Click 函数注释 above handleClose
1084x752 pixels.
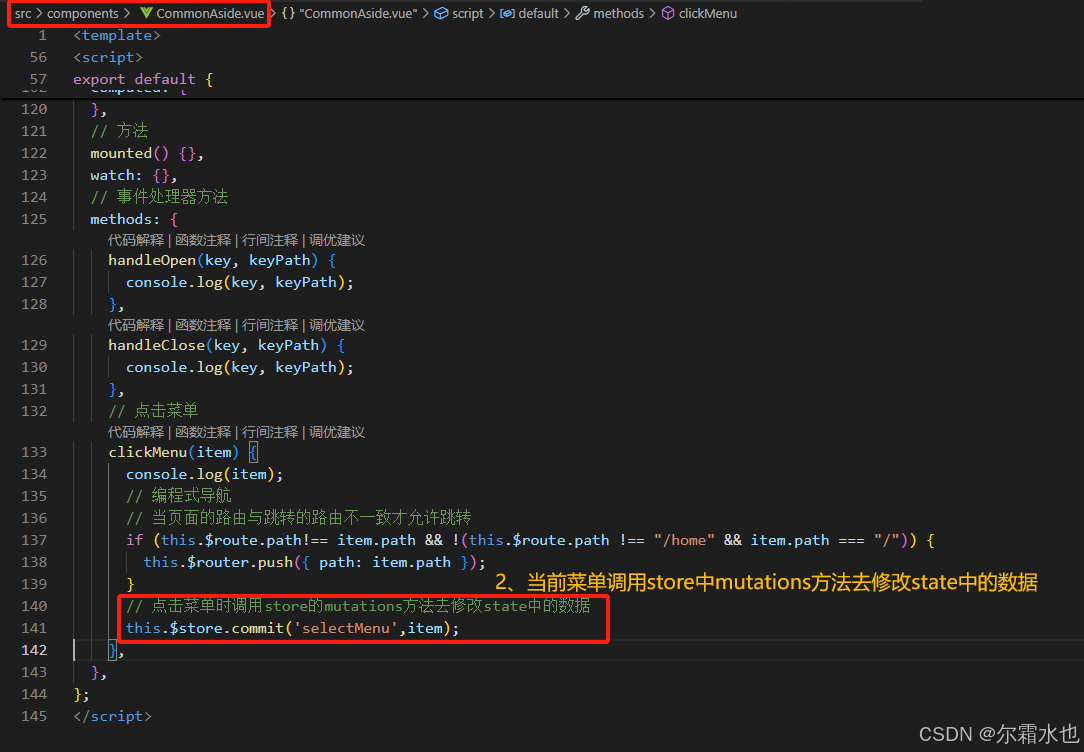click(203, 325)
